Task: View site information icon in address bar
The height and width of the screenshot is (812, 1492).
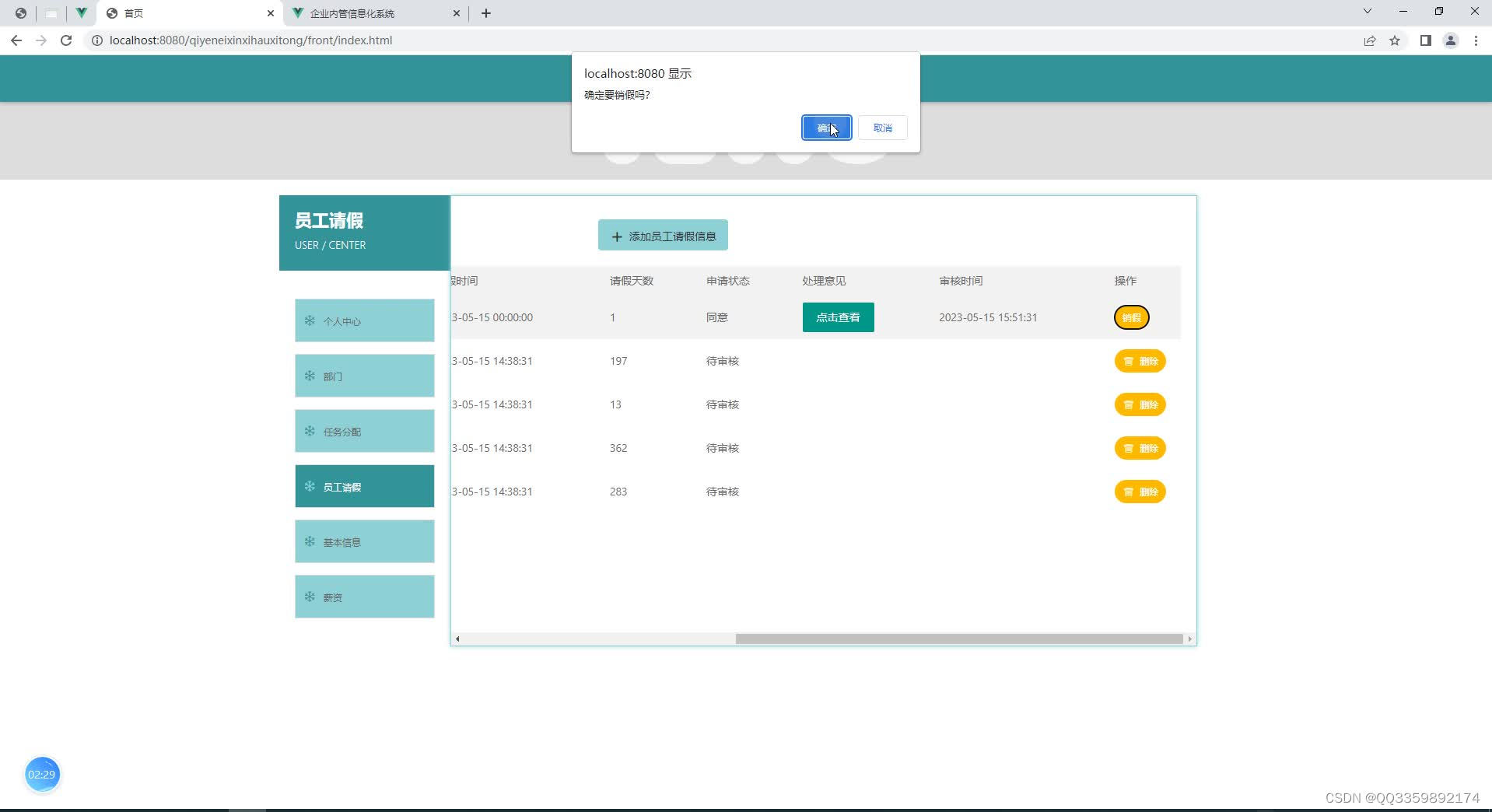Action: [97, 40]
